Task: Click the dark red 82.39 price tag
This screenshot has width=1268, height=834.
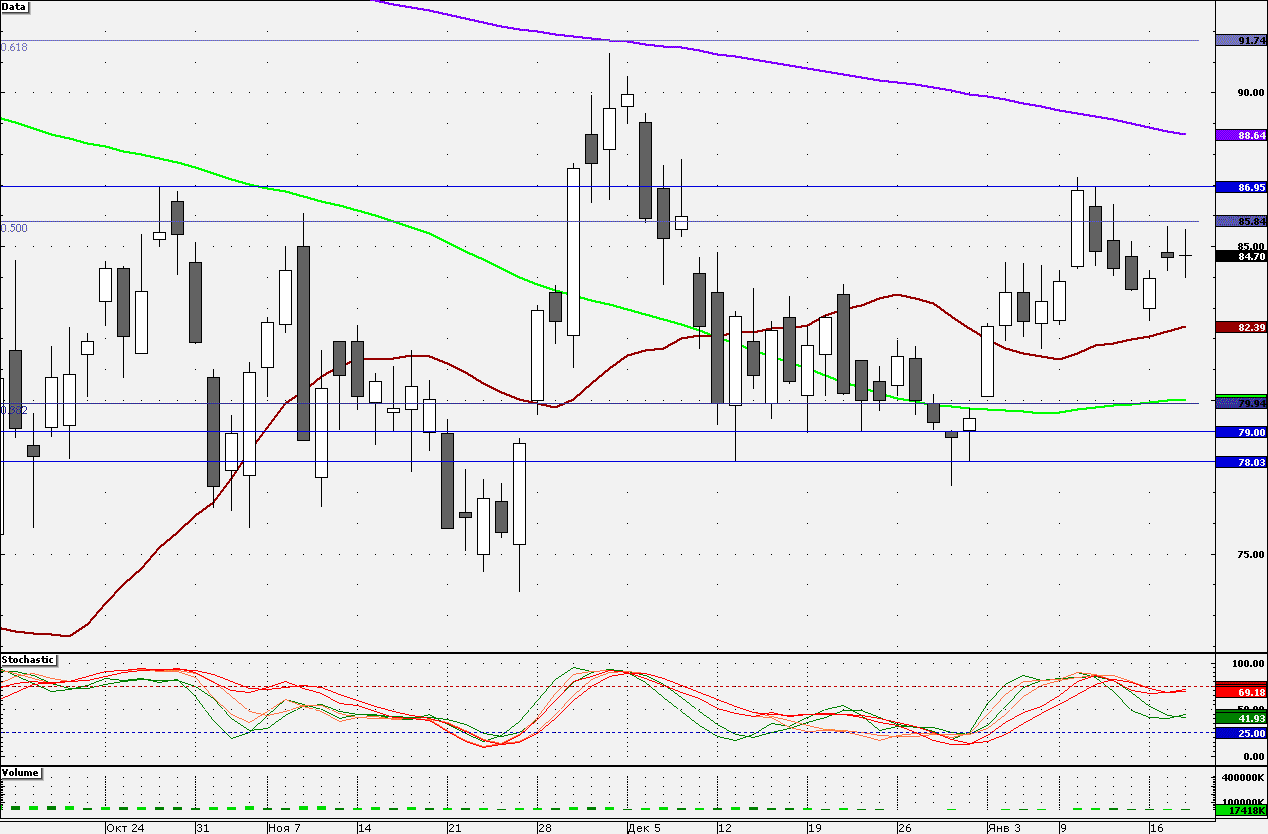Action: pos(1239,327)
